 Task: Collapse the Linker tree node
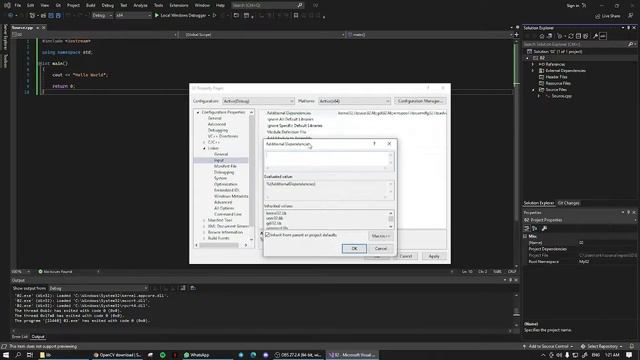pyautogui.click(x=204, y=148)
